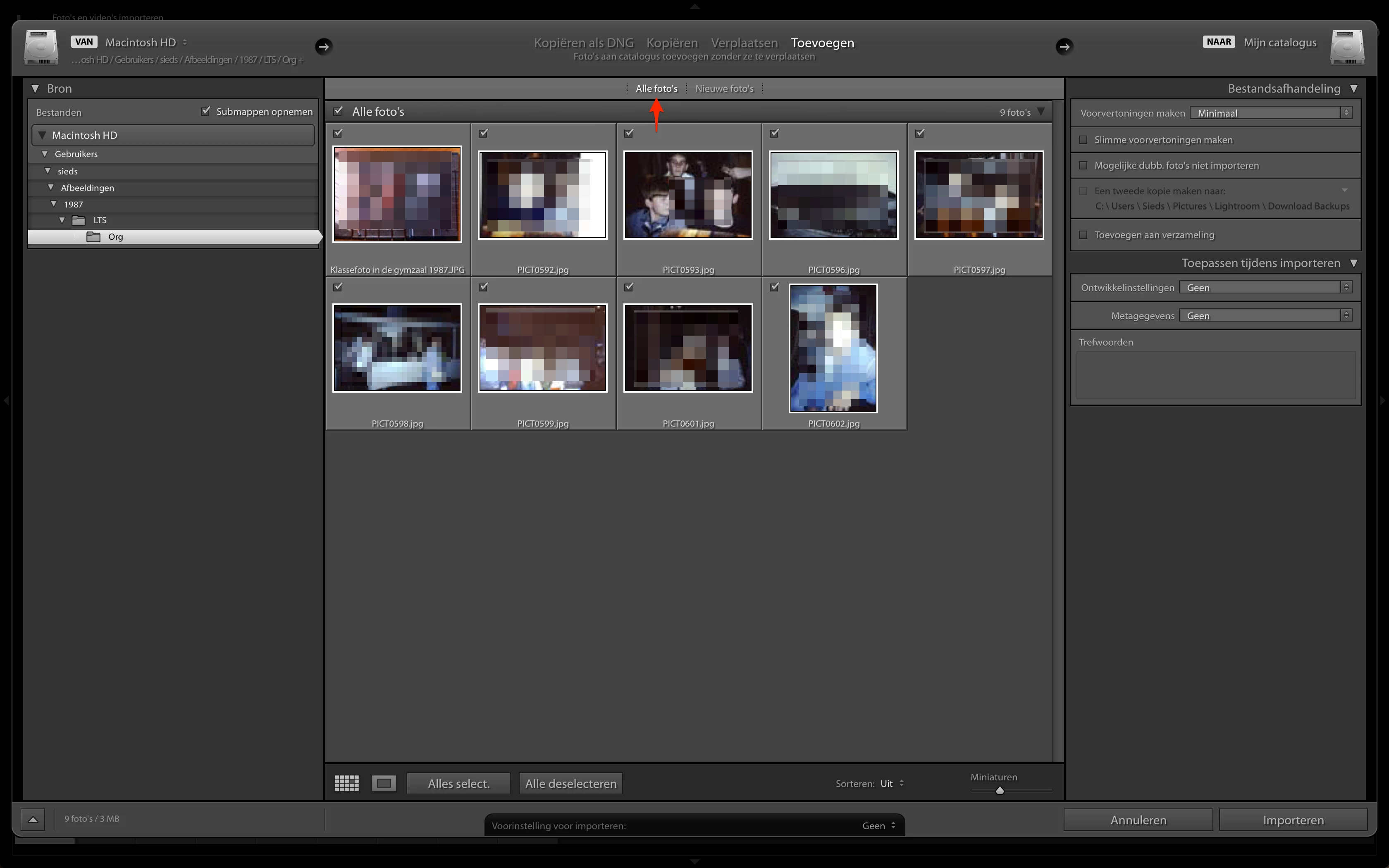Uncheck Submappen opnemen checkbox
1389x868 pixels.
coord(206,111)
